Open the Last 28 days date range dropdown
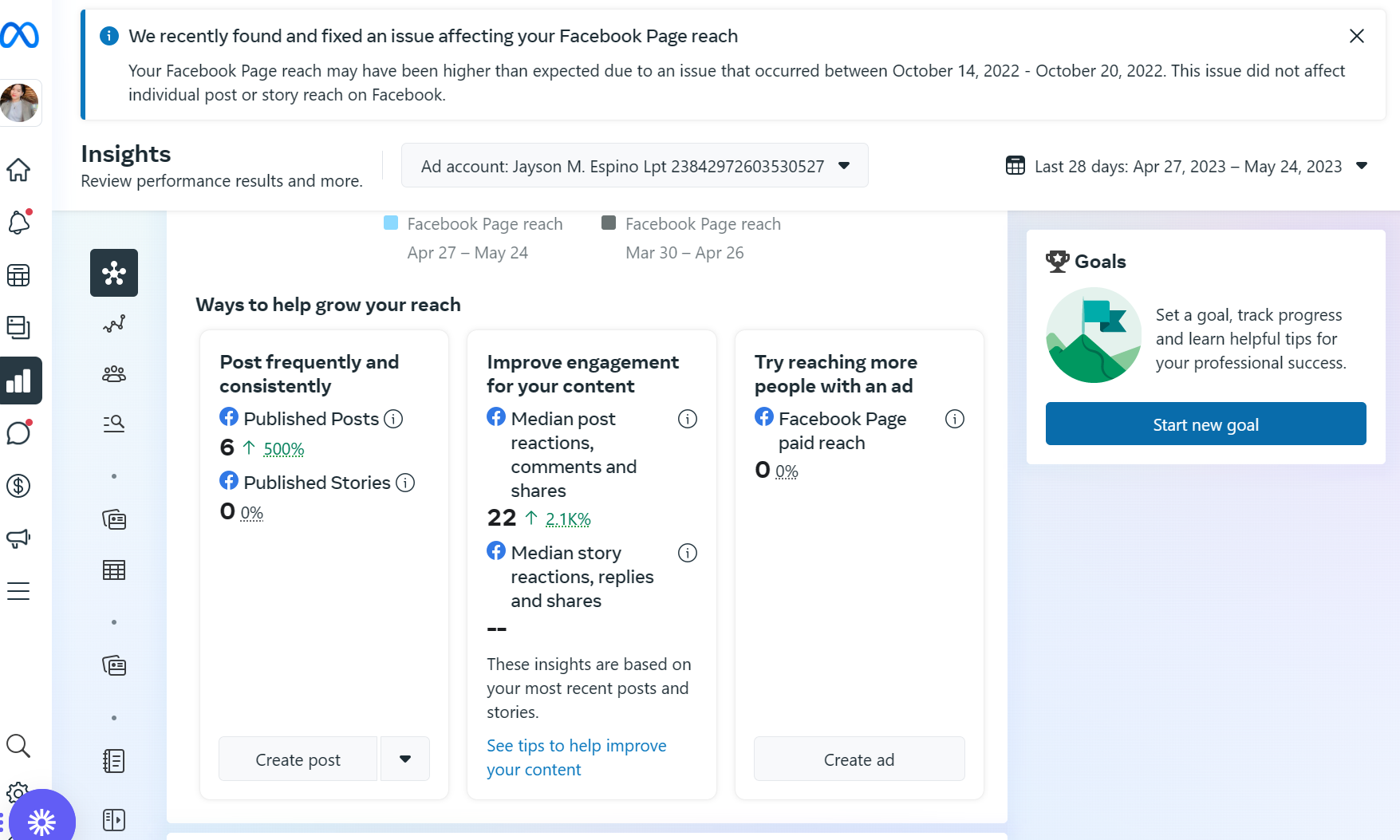The image size is (1400, 840). click(x=1187, y=166)
